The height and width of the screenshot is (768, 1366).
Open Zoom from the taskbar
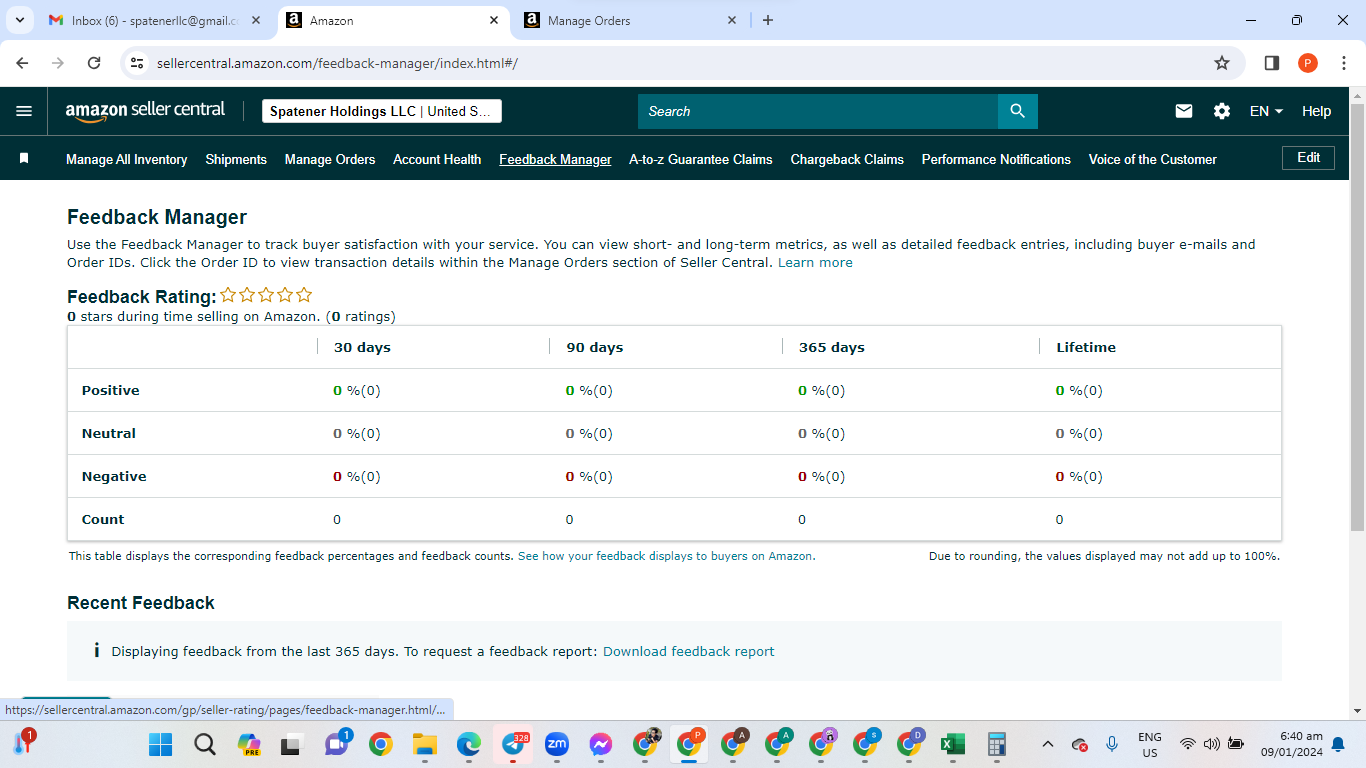tap(557, 744)
